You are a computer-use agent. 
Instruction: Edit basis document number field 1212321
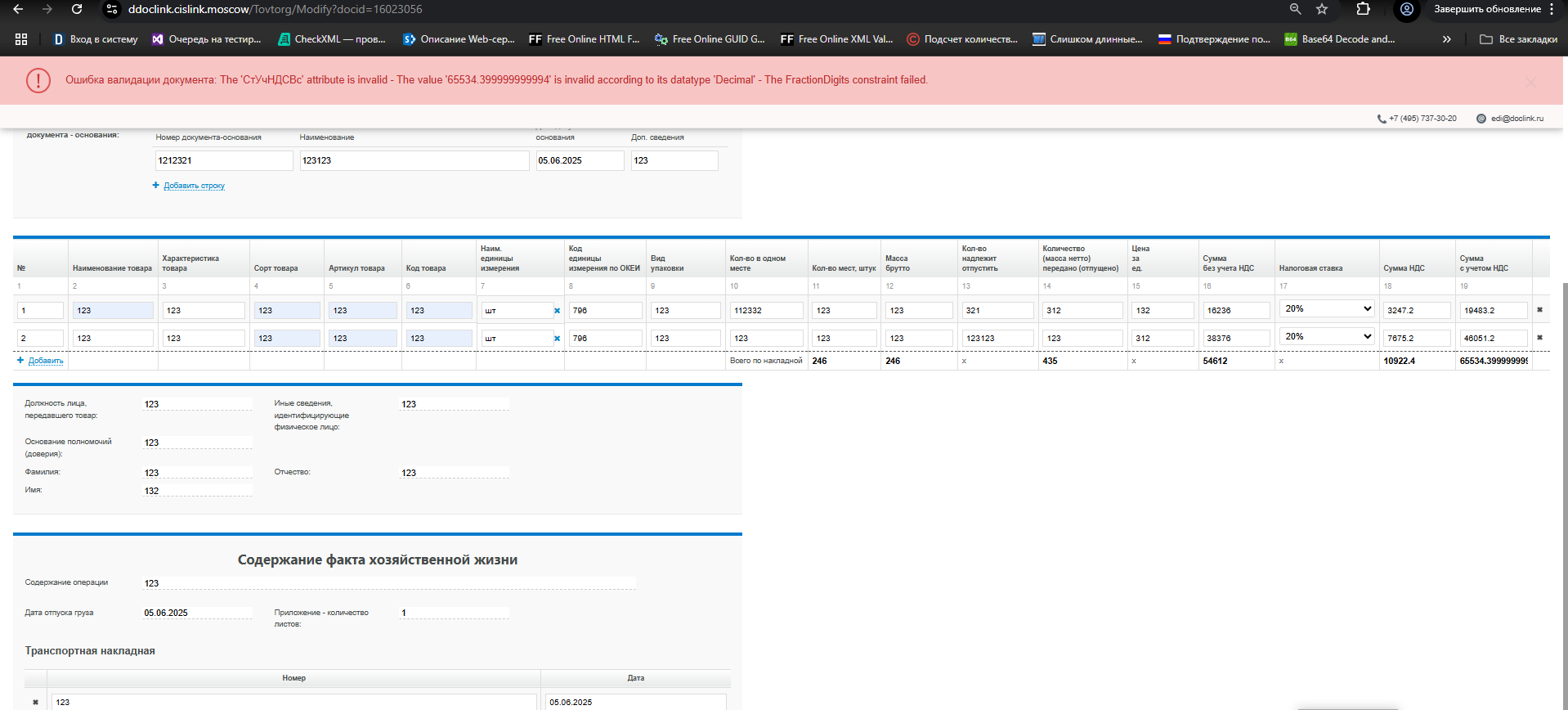(x=224, y=160)
